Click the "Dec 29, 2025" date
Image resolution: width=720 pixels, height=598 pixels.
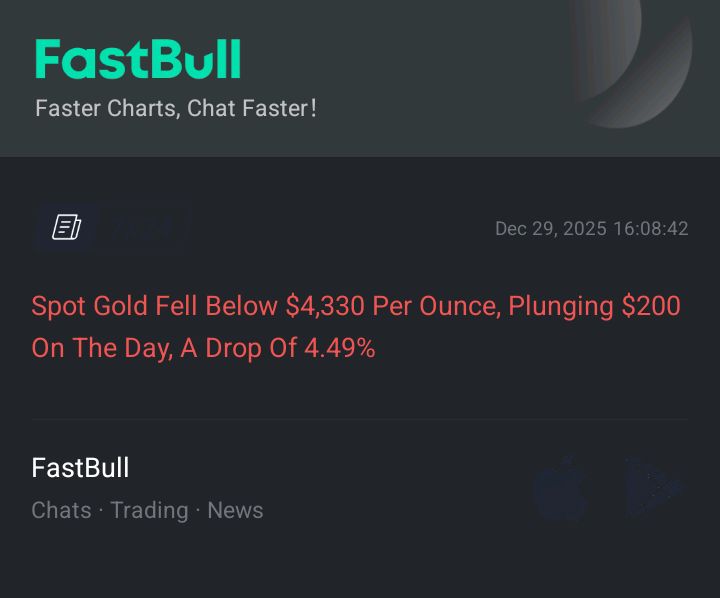coord(550,229)
